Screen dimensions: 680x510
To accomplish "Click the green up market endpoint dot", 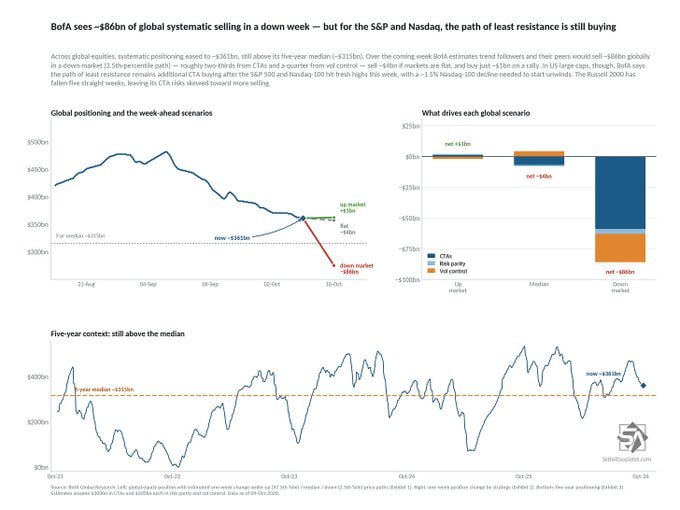I will [334, 217].
